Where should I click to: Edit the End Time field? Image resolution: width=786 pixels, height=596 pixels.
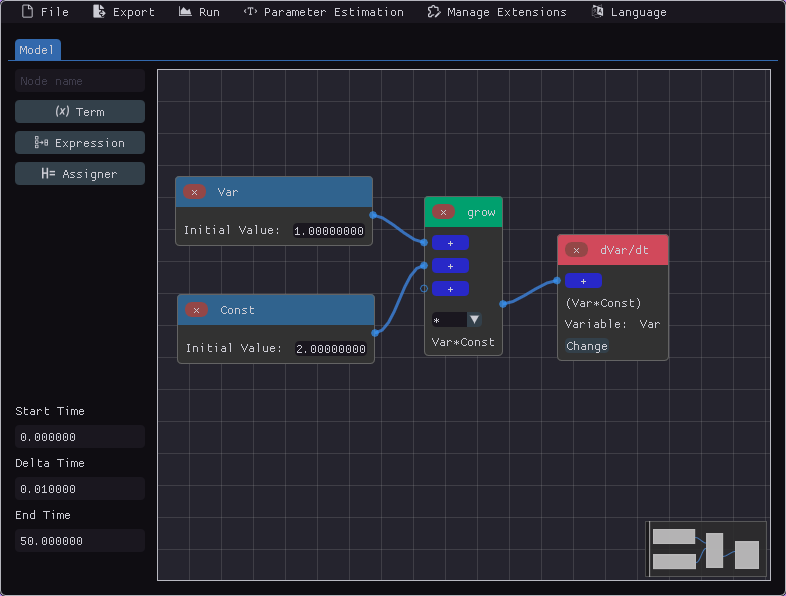click(x=80, y=541)
